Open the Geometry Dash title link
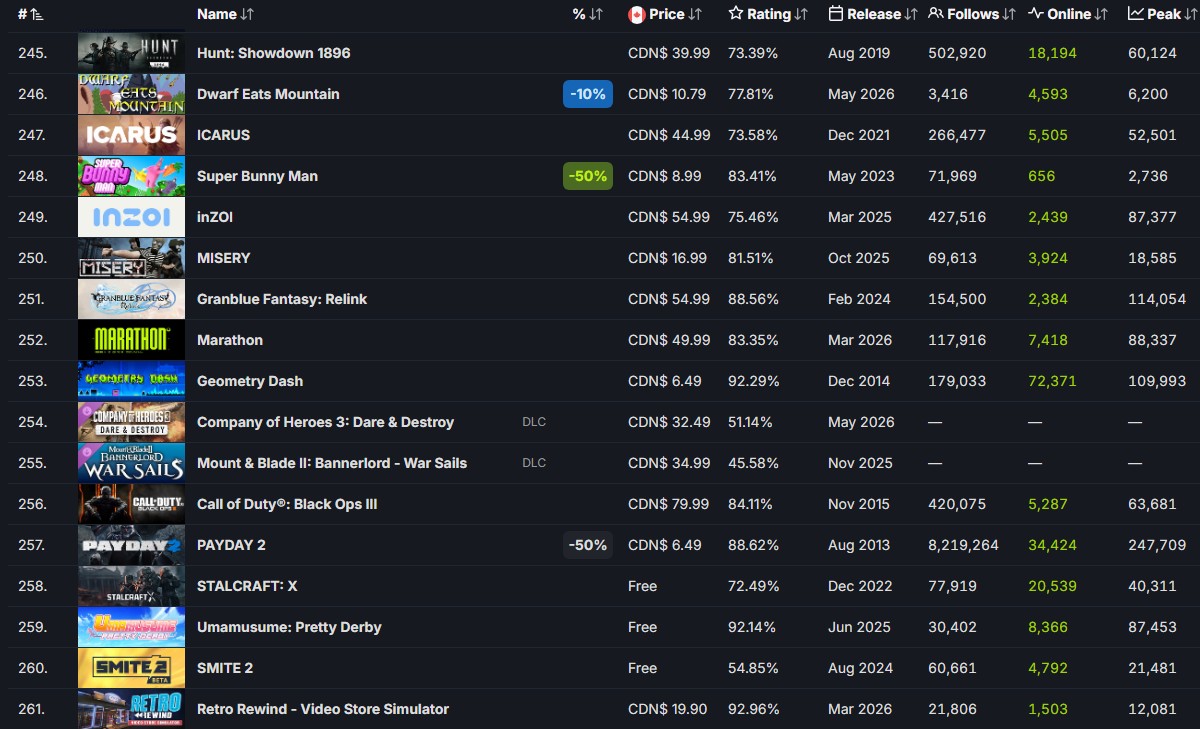The height and width of the screenshot is (729, 1200). pos(250,381)
